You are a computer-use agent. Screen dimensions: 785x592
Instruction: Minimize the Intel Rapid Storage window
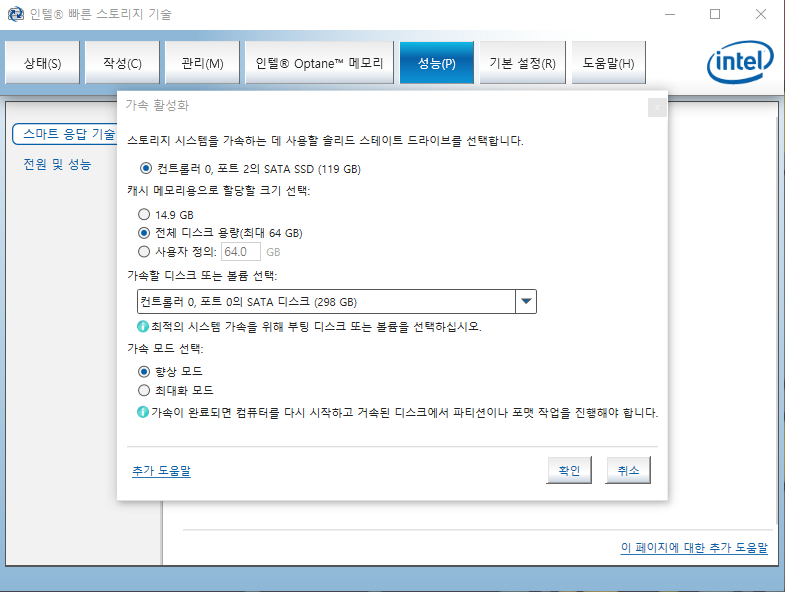(670, 14)
